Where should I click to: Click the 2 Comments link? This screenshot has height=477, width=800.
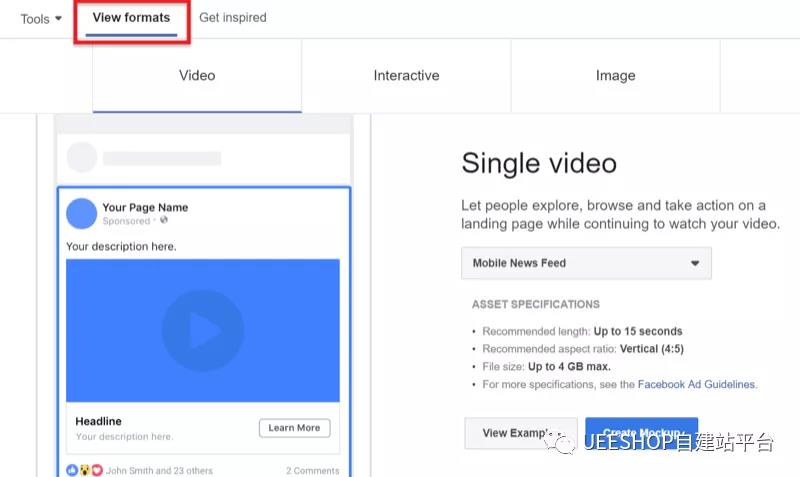point(312,470)
